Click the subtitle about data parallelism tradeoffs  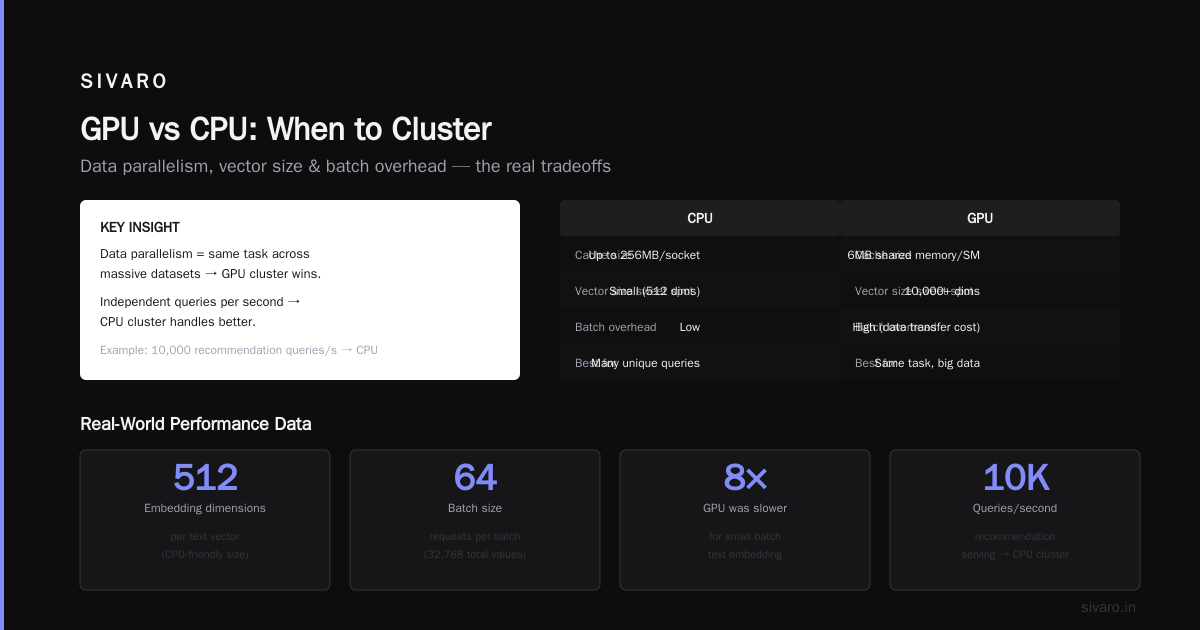click(x=345, y=166)
